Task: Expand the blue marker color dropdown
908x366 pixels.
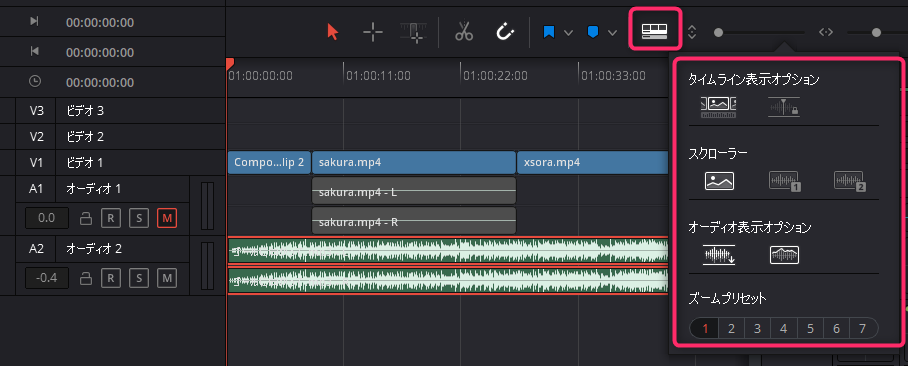Action: [612, 32]
